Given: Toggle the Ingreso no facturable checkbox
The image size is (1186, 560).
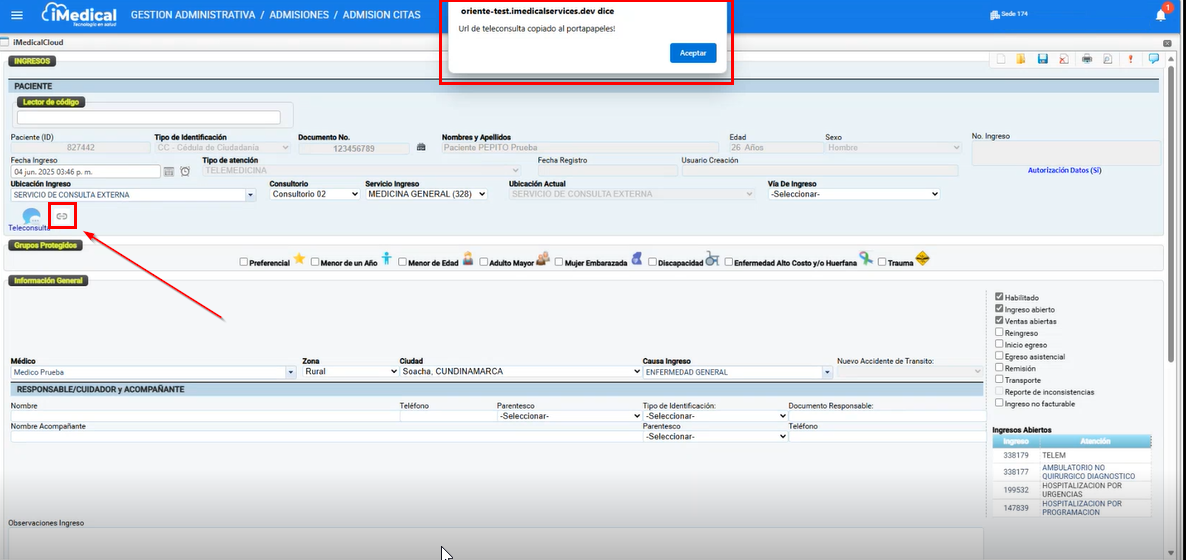Looking at the screenshot, I should 999,403.
